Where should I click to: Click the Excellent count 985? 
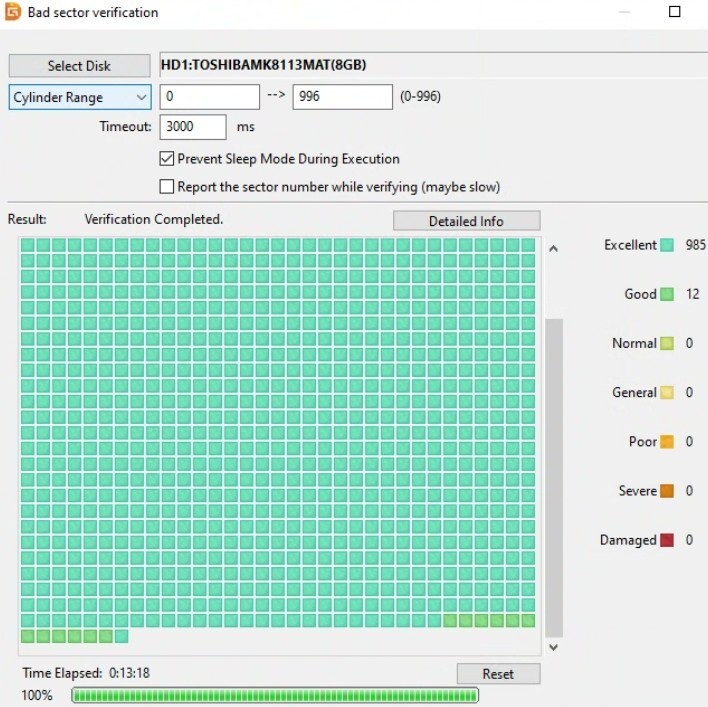(x=696, y=245)
